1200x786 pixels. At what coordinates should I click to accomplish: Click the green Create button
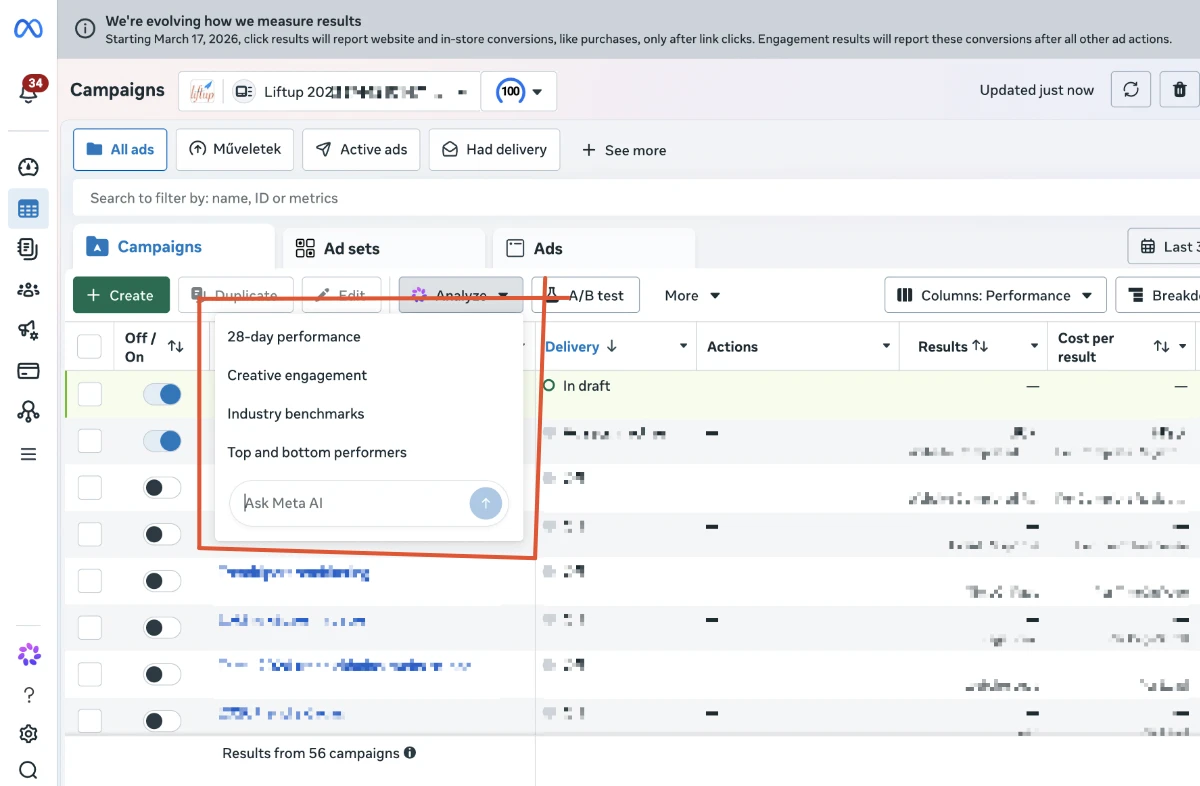(120, 295)
